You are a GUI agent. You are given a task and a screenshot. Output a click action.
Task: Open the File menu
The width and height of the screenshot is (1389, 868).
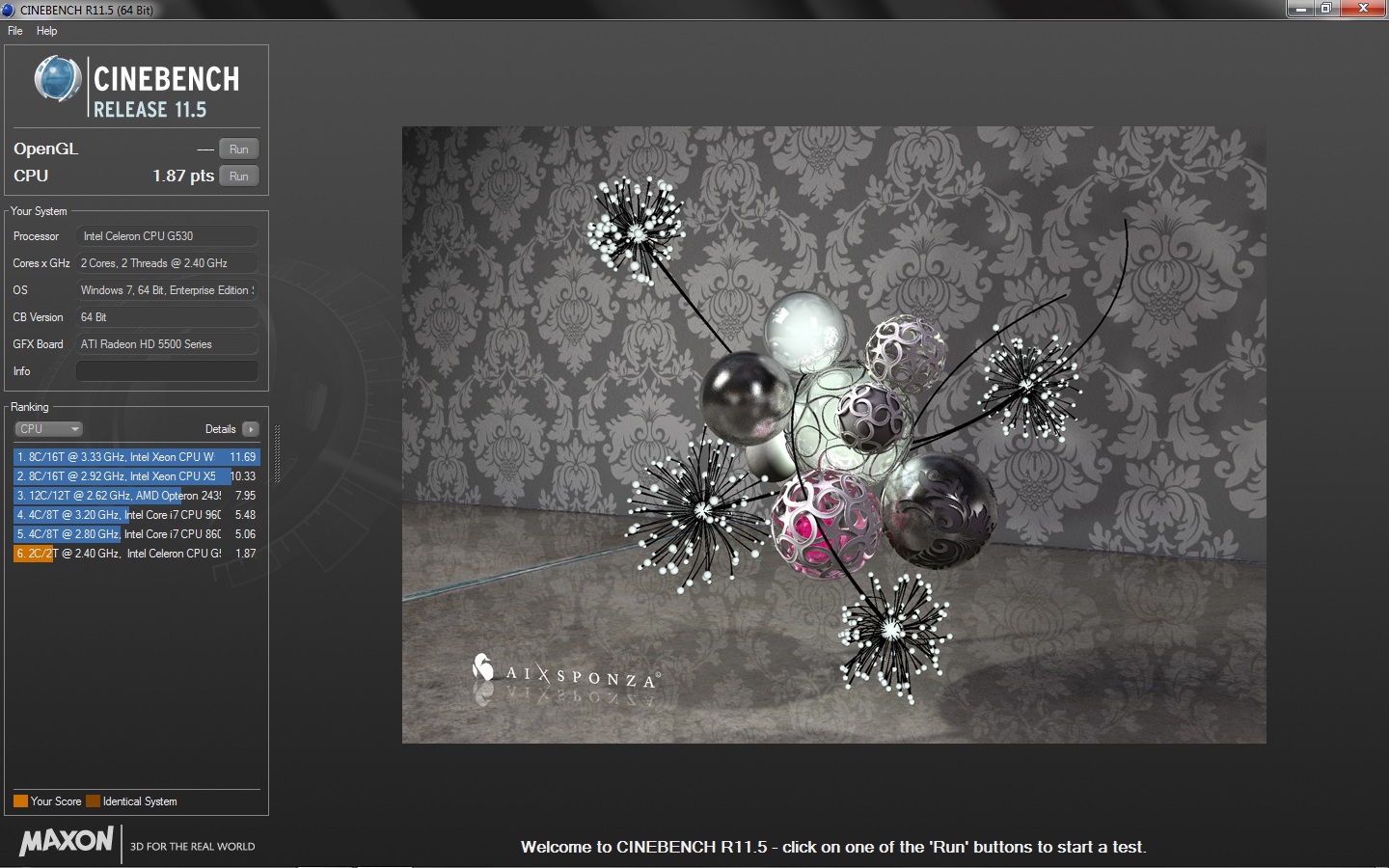tap(15, 31)
